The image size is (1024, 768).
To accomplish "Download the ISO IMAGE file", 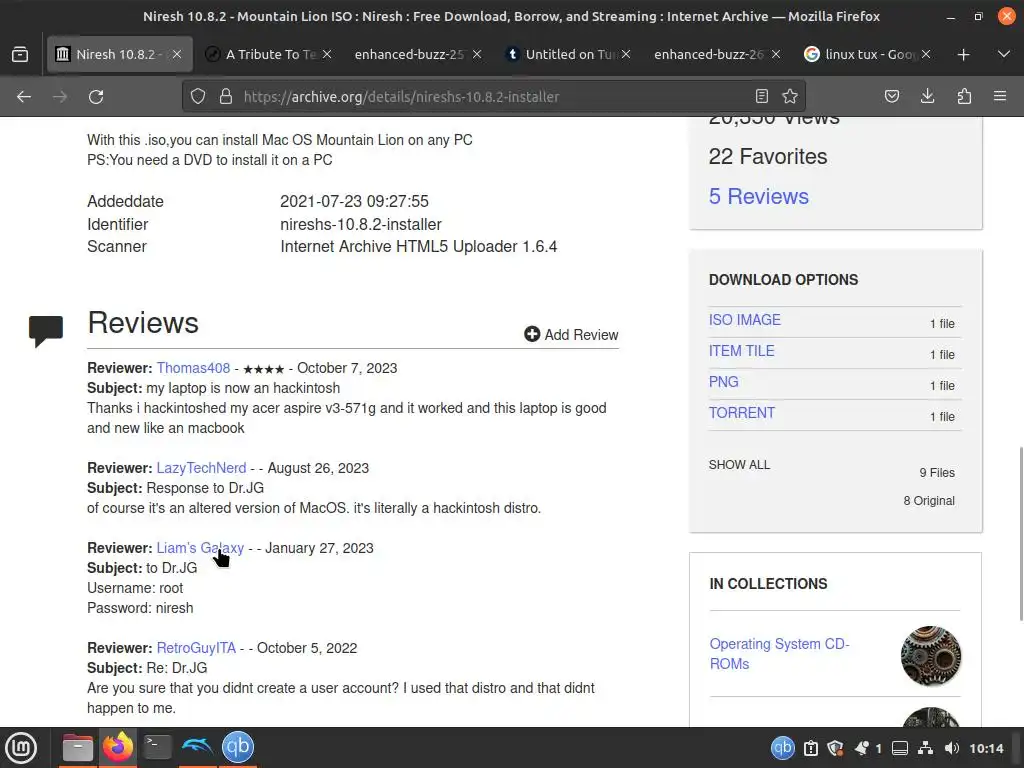I will [744, 319].
